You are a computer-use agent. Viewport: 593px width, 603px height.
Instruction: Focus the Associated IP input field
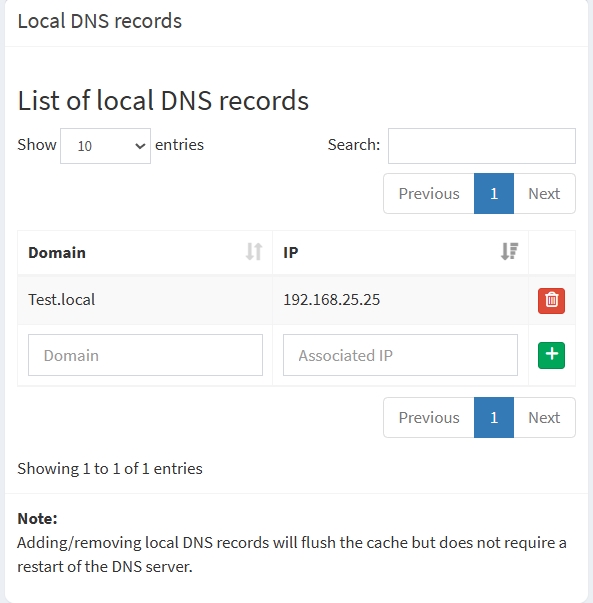pyautogui.click(x=400, y=355)
